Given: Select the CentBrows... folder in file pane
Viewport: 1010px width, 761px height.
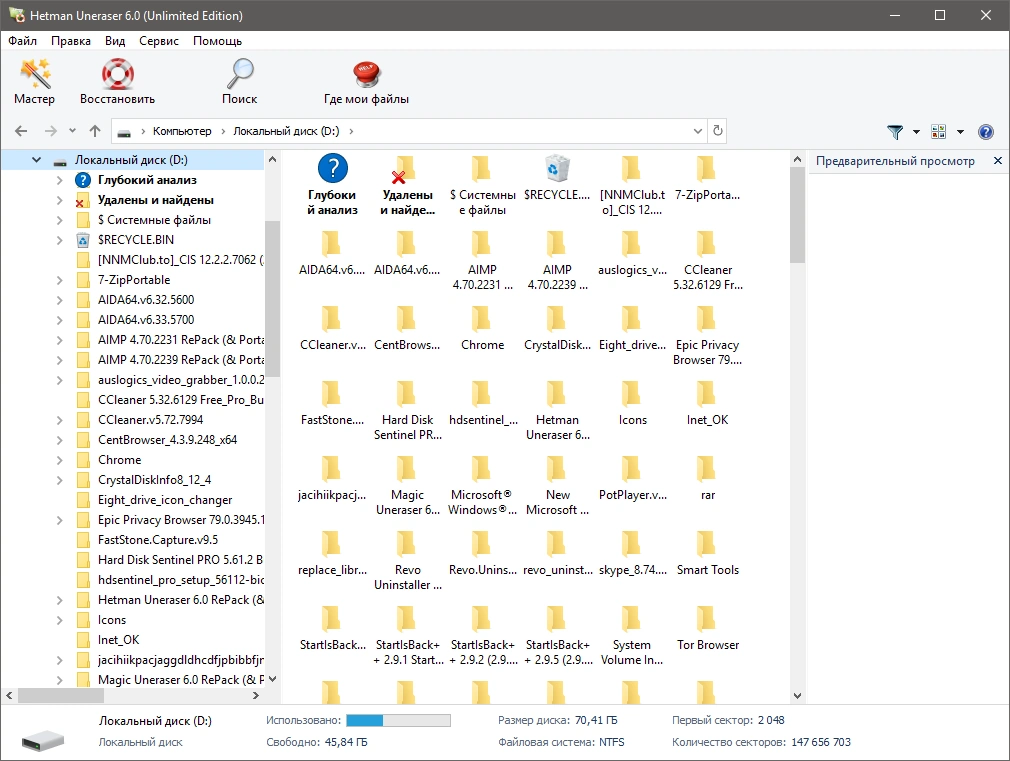Looking at the screenshot, I should [x=407, y=329].
